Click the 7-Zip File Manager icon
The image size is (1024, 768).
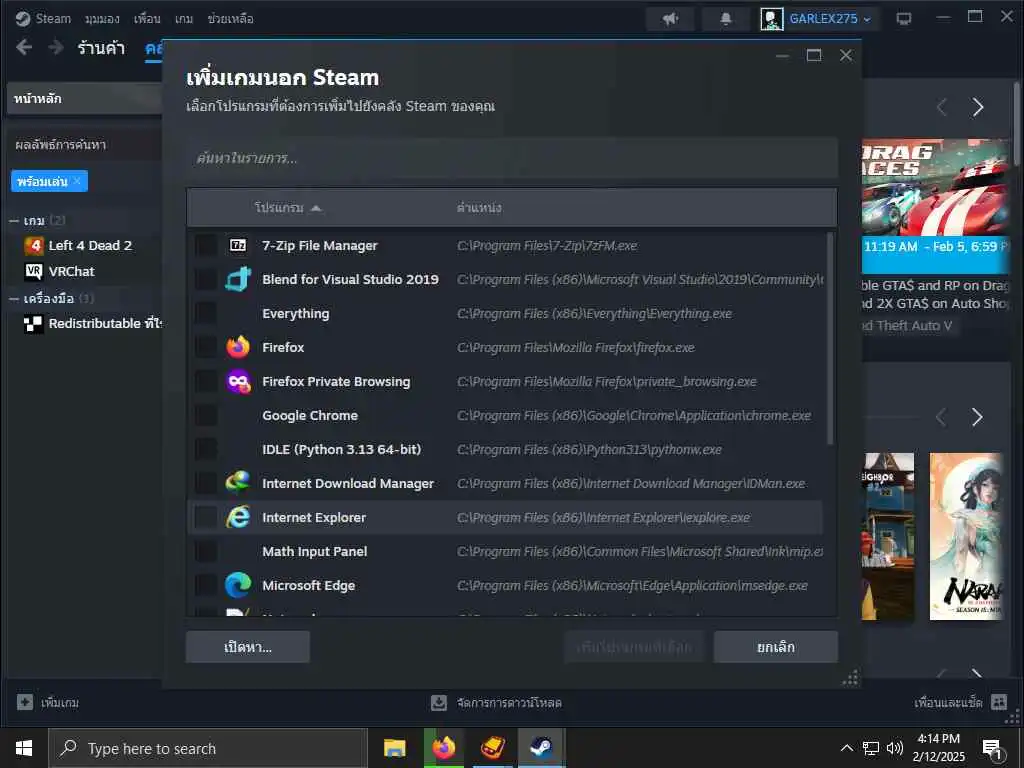pos(238,246)
